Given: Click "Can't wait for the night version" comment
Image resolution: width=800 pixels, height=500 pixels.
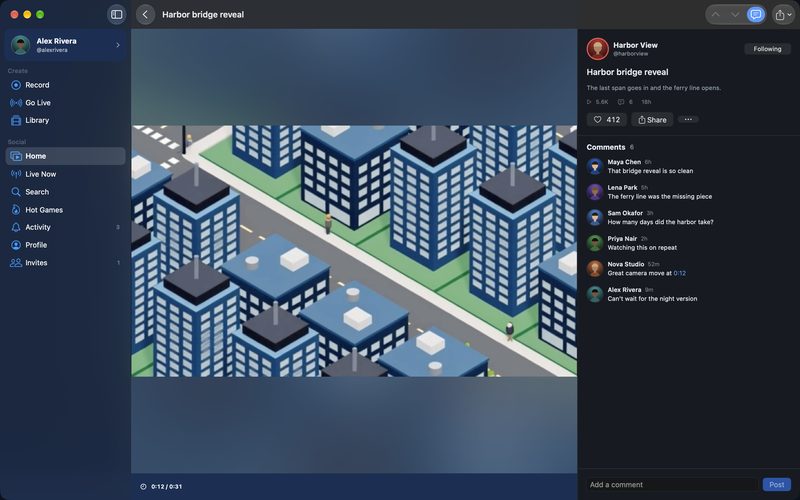Looking at the screenshot, I should click(652, 298).
